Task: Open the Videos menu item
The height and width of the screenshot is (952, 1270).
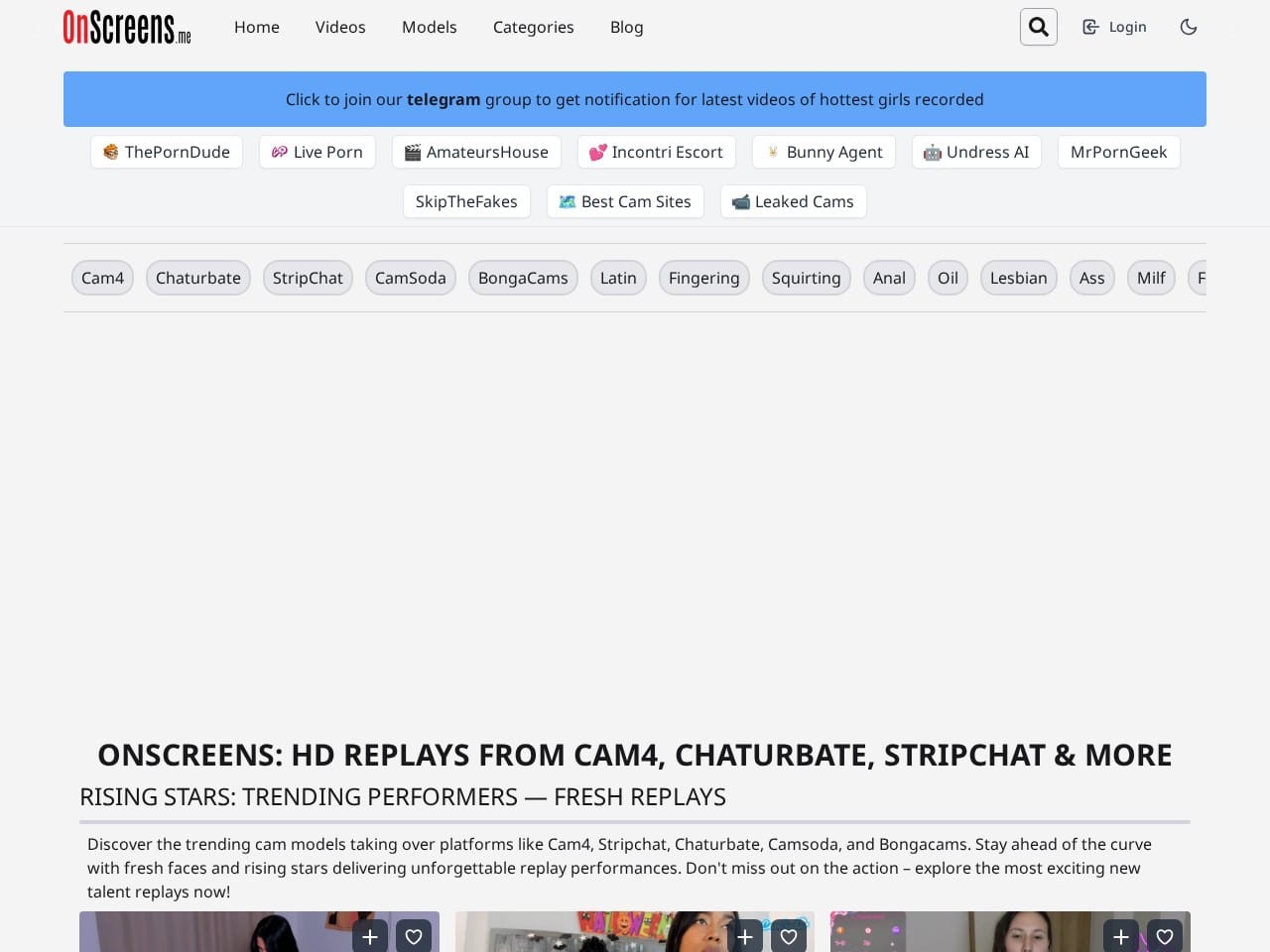Action: tap(339, 27)
